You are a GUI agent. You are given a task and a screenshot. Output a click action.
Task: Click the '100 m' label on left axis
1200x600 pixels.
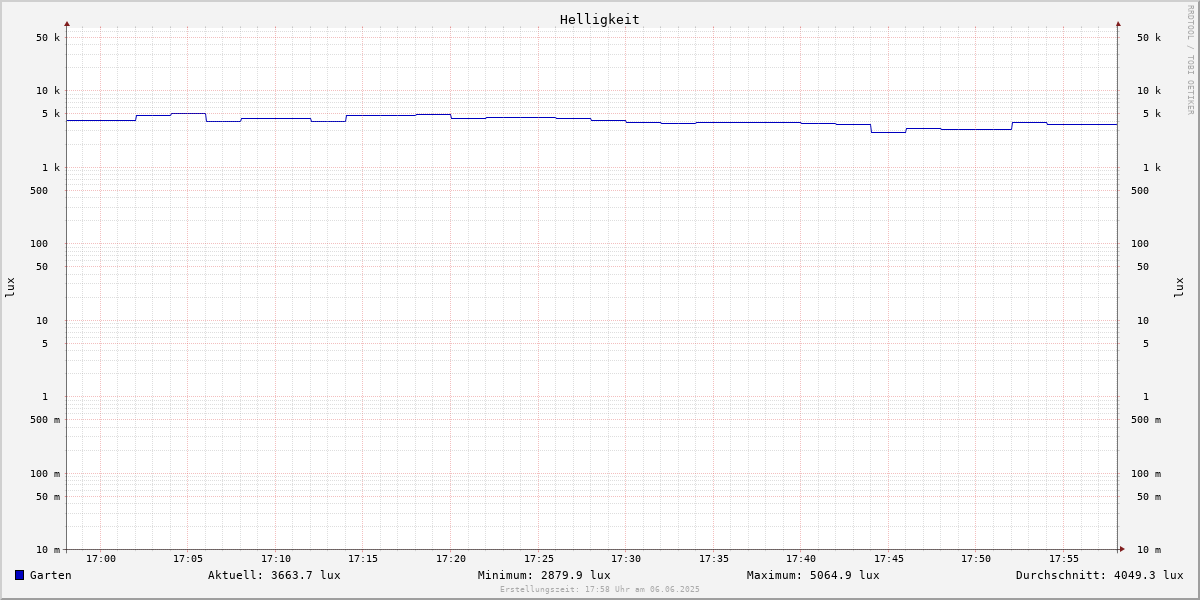45,474
